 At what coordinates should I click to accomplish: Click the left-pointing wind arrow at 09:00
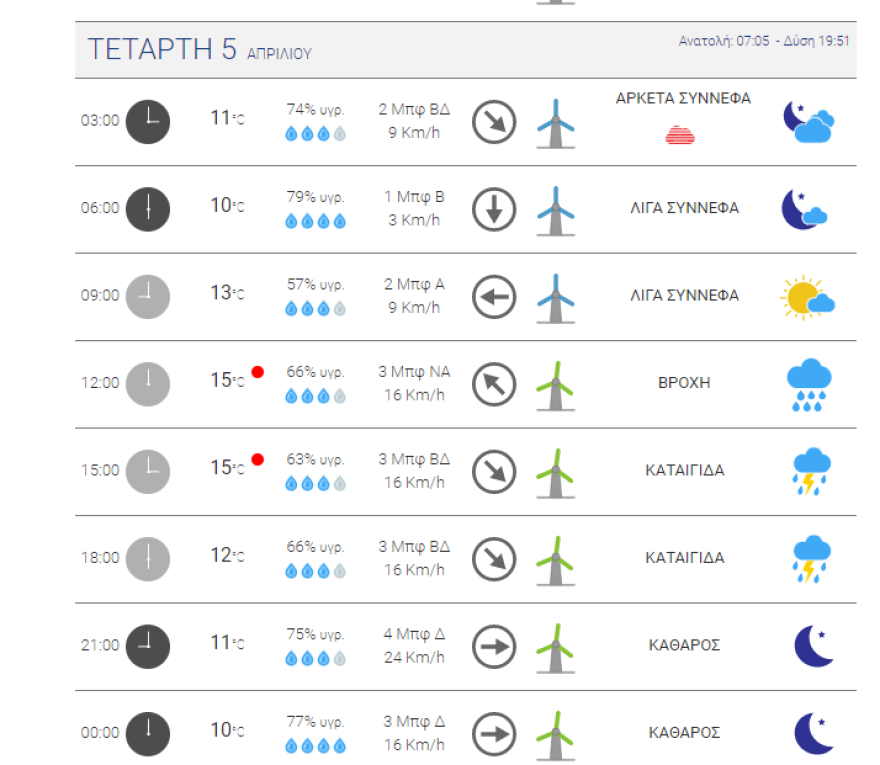coord(493,296)
